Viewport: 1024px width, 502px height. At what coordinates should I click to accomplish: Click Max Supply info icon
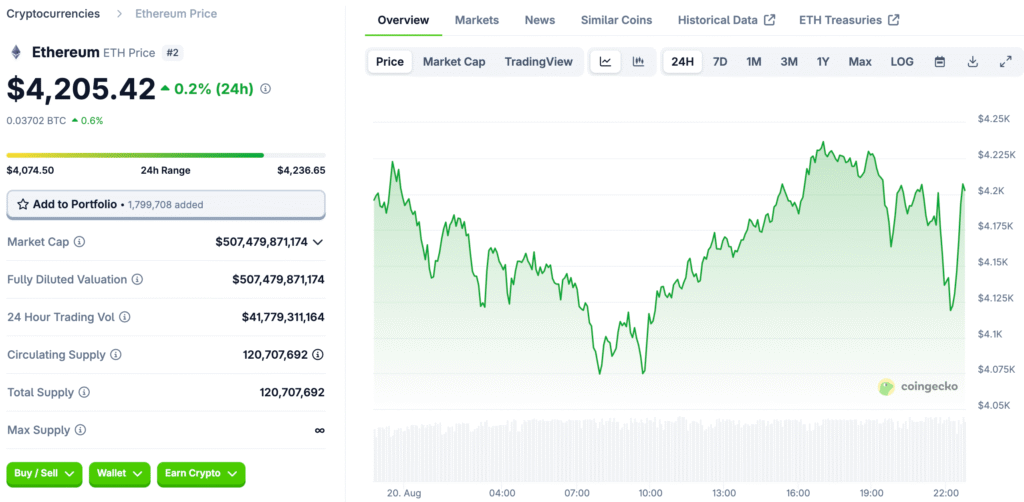tap(80, 430)
